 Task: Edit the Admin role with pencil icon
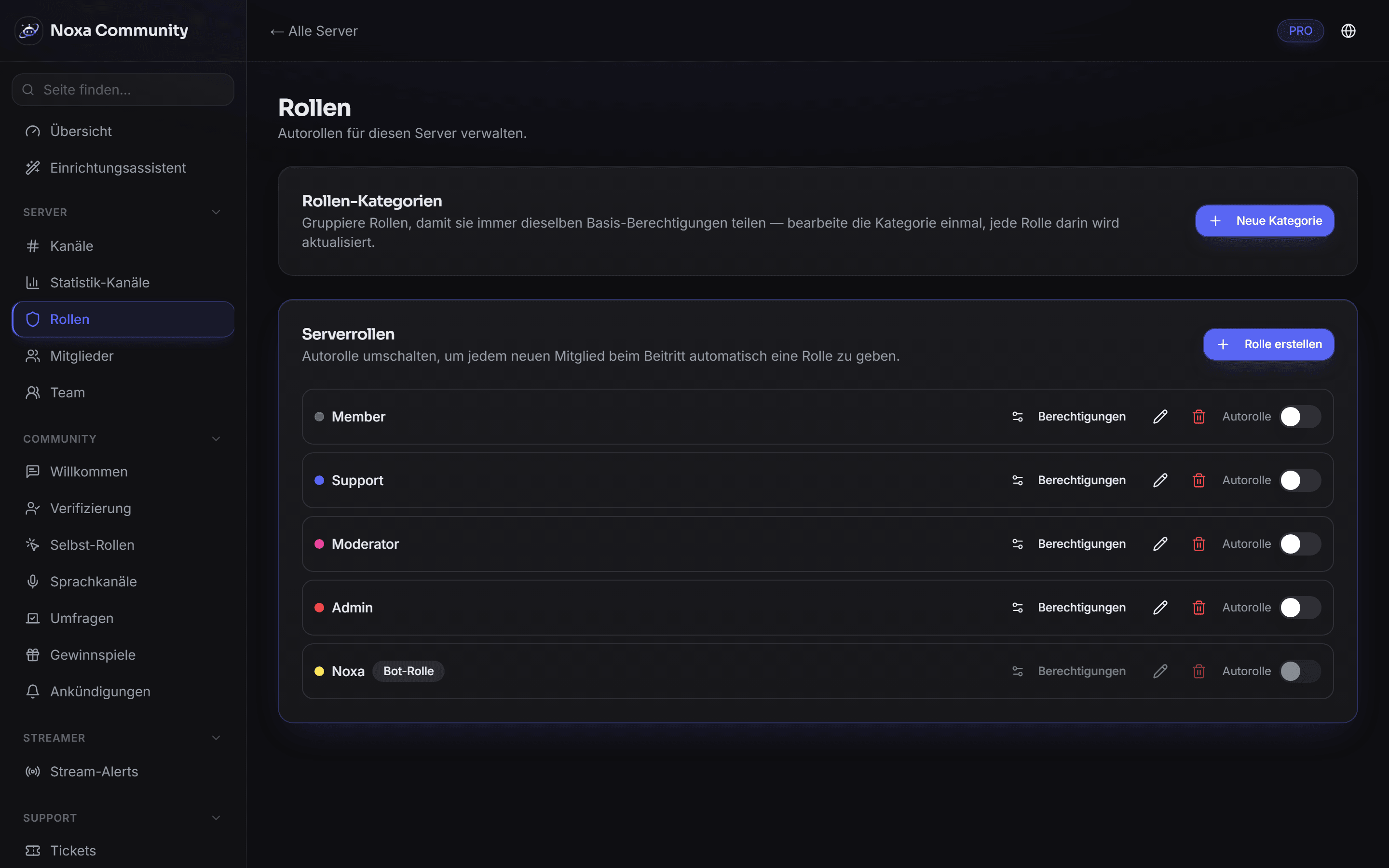tap(1160, 608)
